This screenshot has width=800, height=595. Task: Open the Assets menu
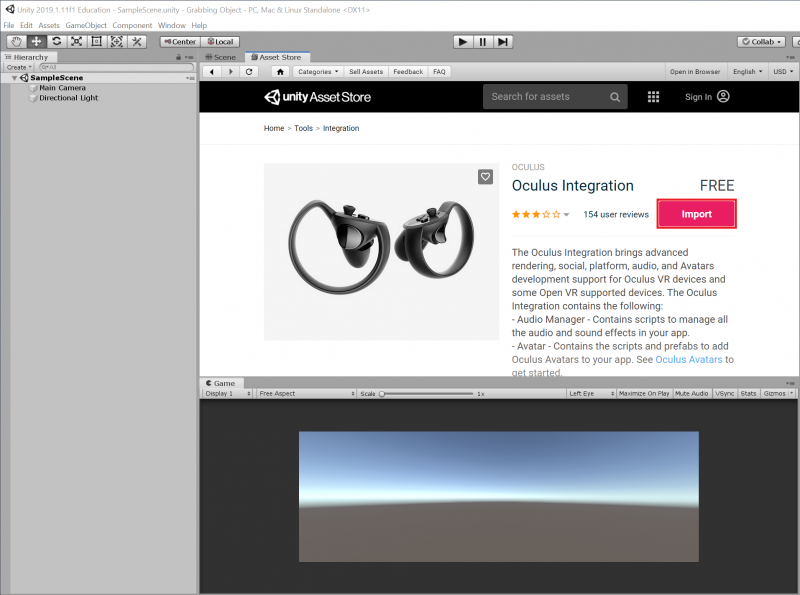pyautogui.click(x=48, y=25)
